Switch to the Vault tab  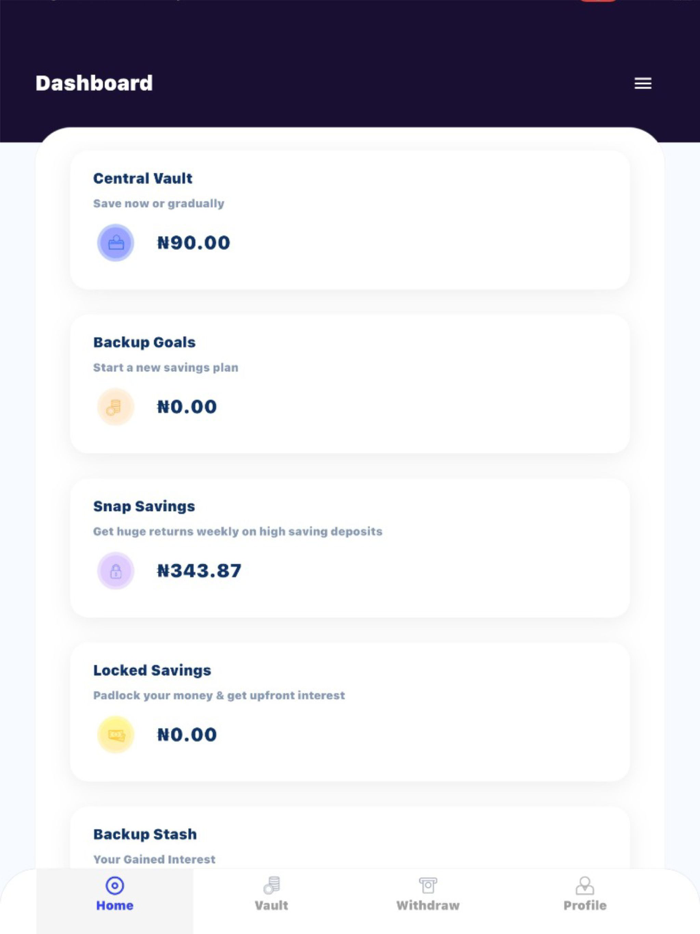click(271, 897)
